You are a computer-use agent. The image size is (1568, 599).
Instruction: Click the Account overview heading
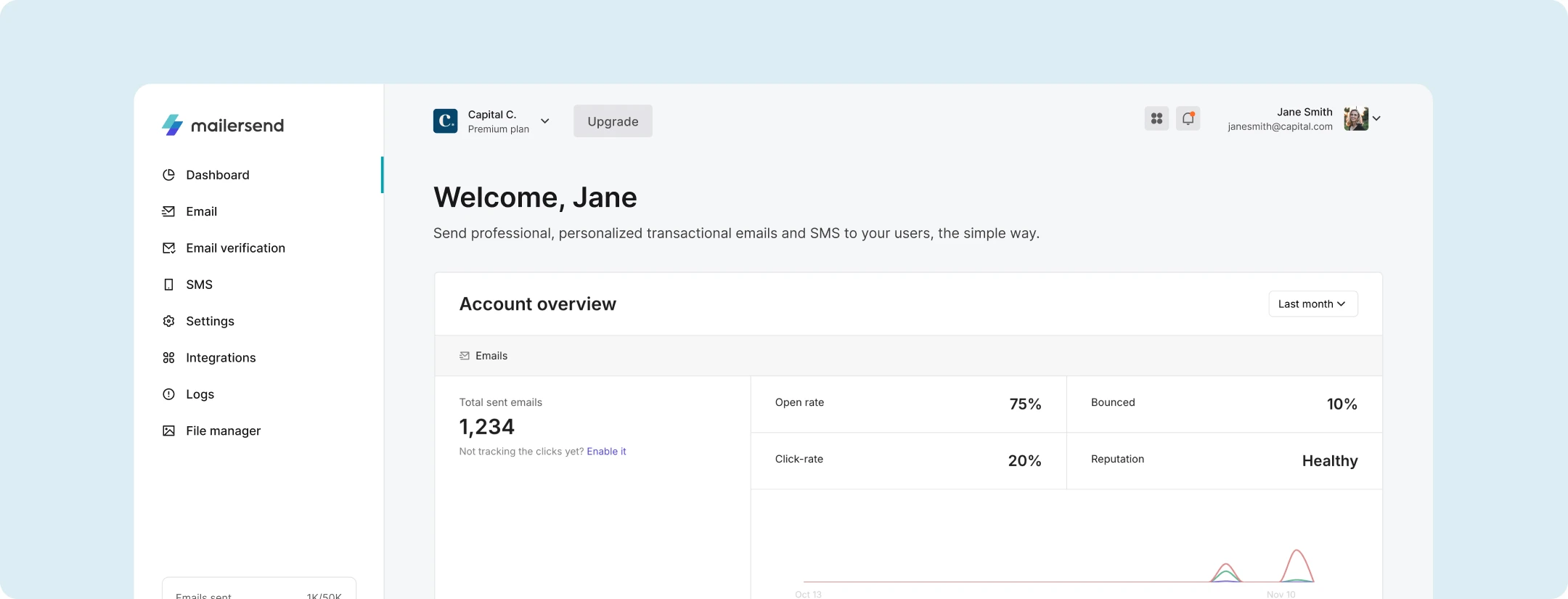coord(537,304)
